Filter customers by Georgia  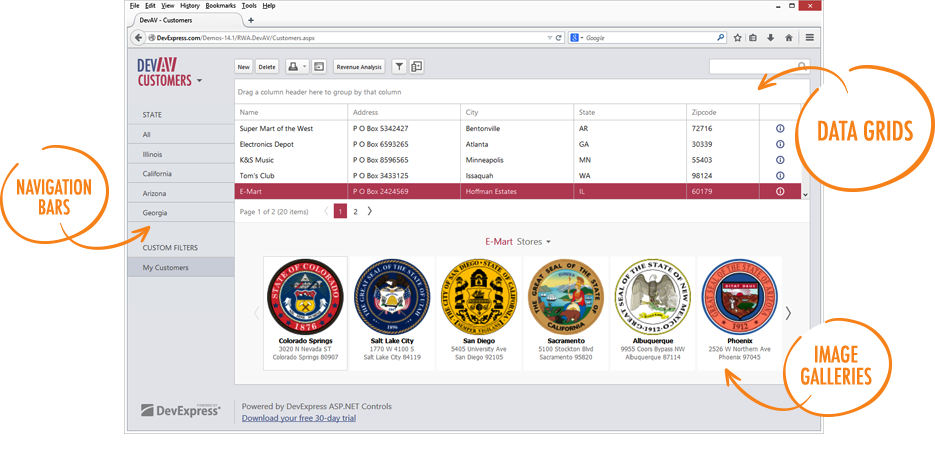[181, 212]
